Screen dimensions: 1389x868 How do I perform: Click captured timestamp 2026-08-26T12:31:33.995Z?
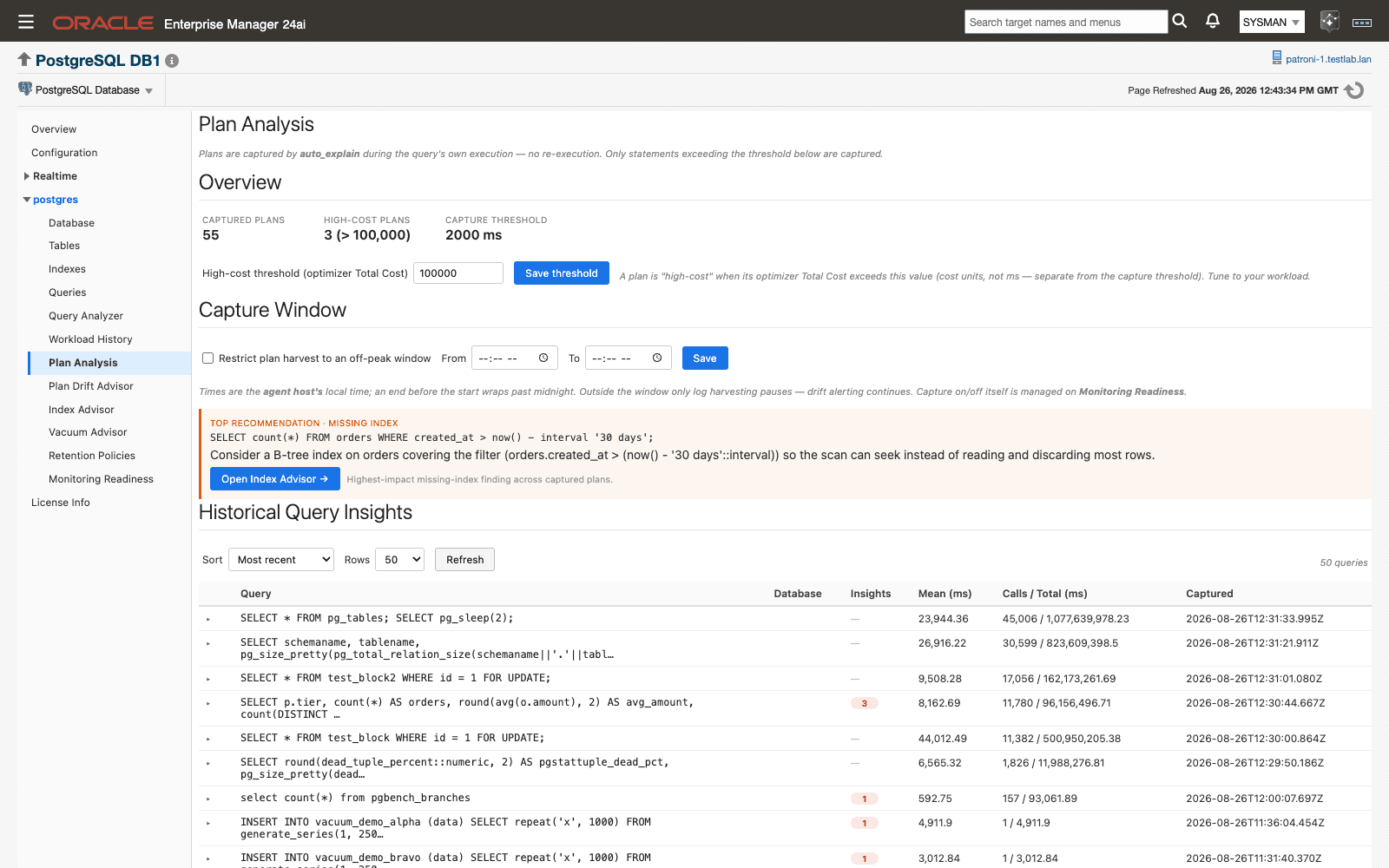click(x=1254, y=619)
